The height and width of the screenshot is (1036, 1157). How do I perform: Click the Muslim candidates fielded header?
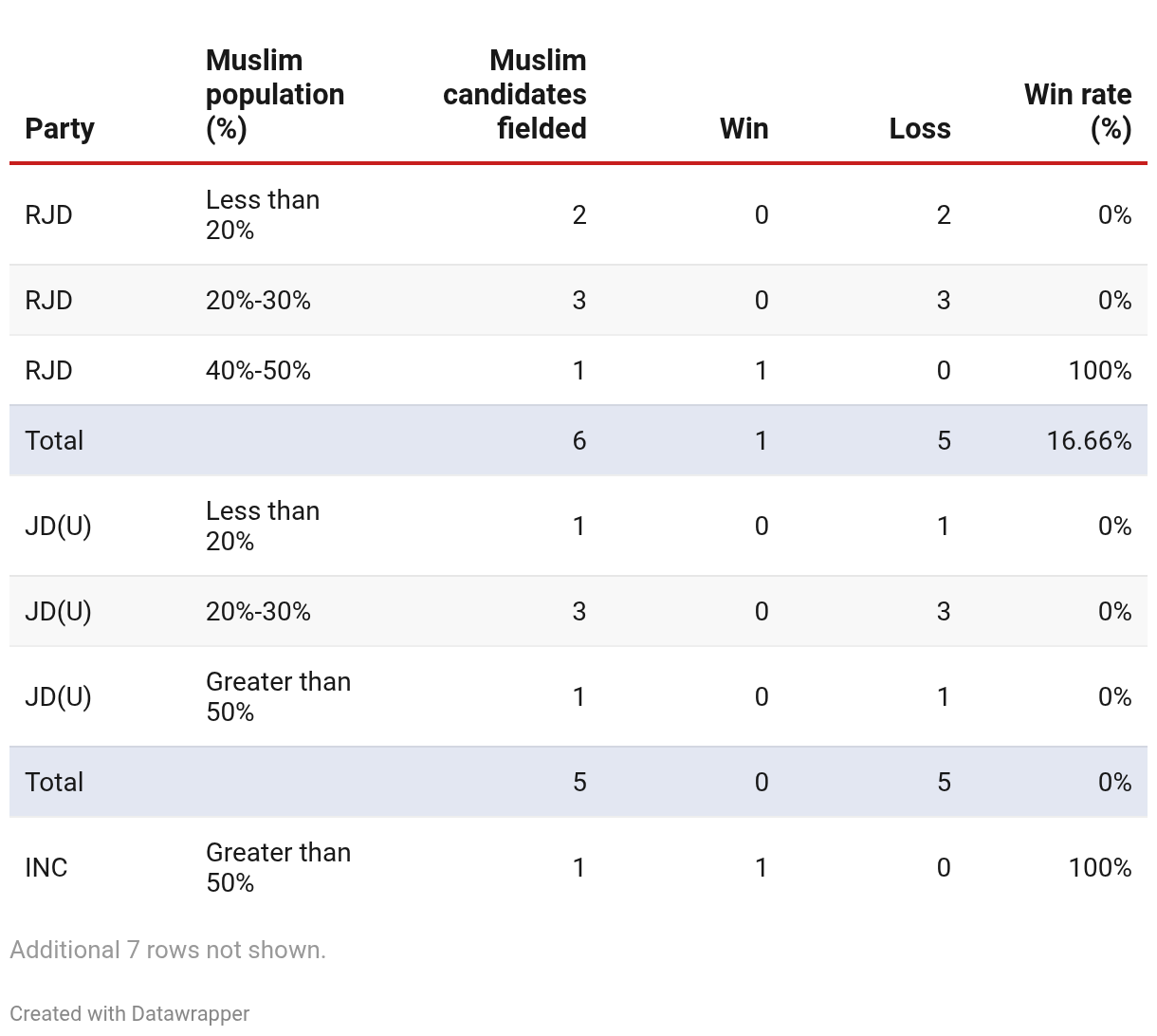pyautogui.click(x=514, y=94)
